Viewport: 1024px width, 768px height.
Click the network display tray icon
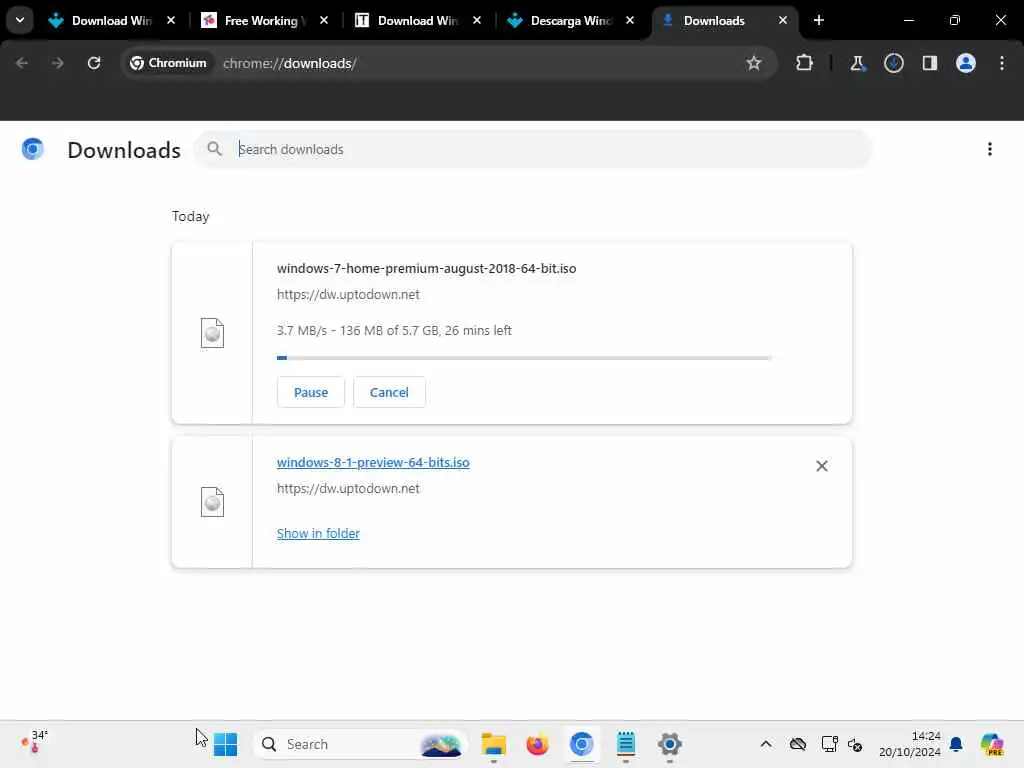click(829, 744)
